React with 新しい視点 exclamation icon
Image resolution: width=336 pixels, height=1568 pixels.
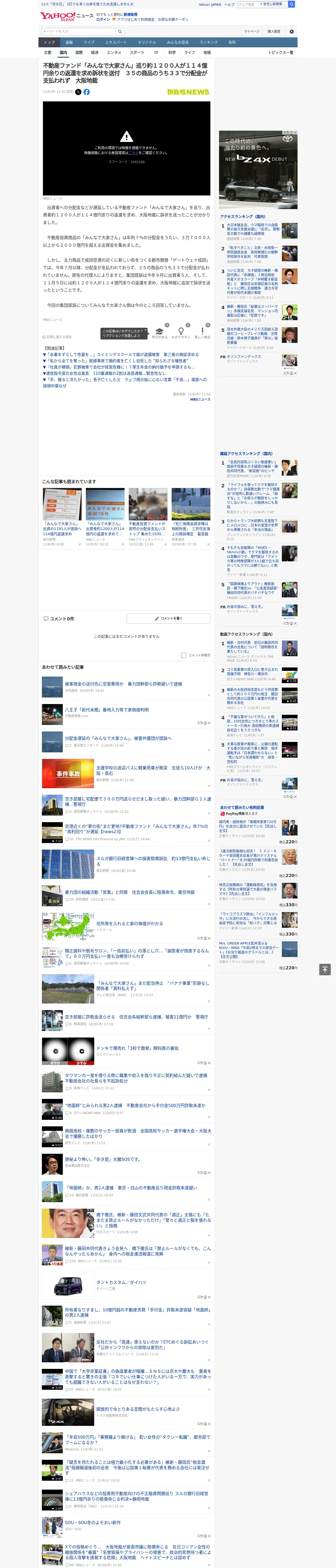point(203,332)
